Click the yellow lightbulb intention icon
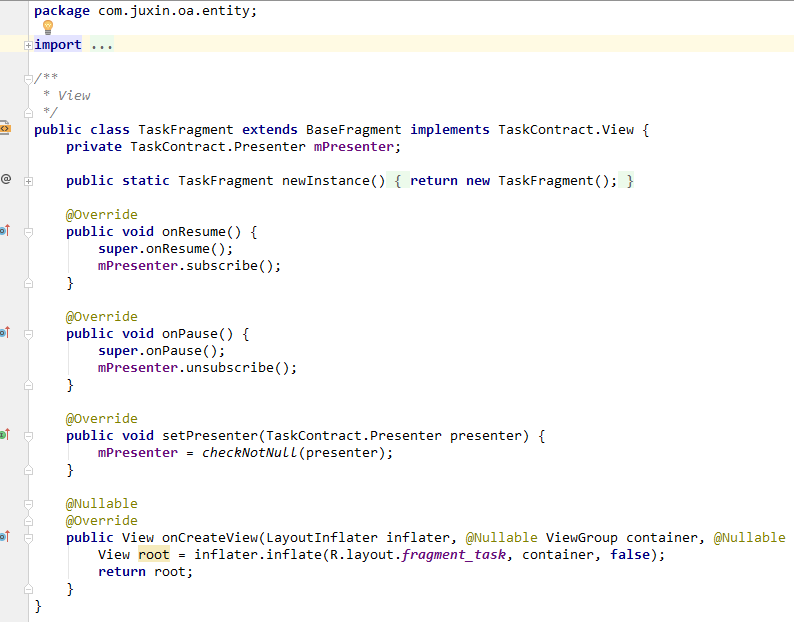Screen dimensions: 794x622 click(48, 27)
